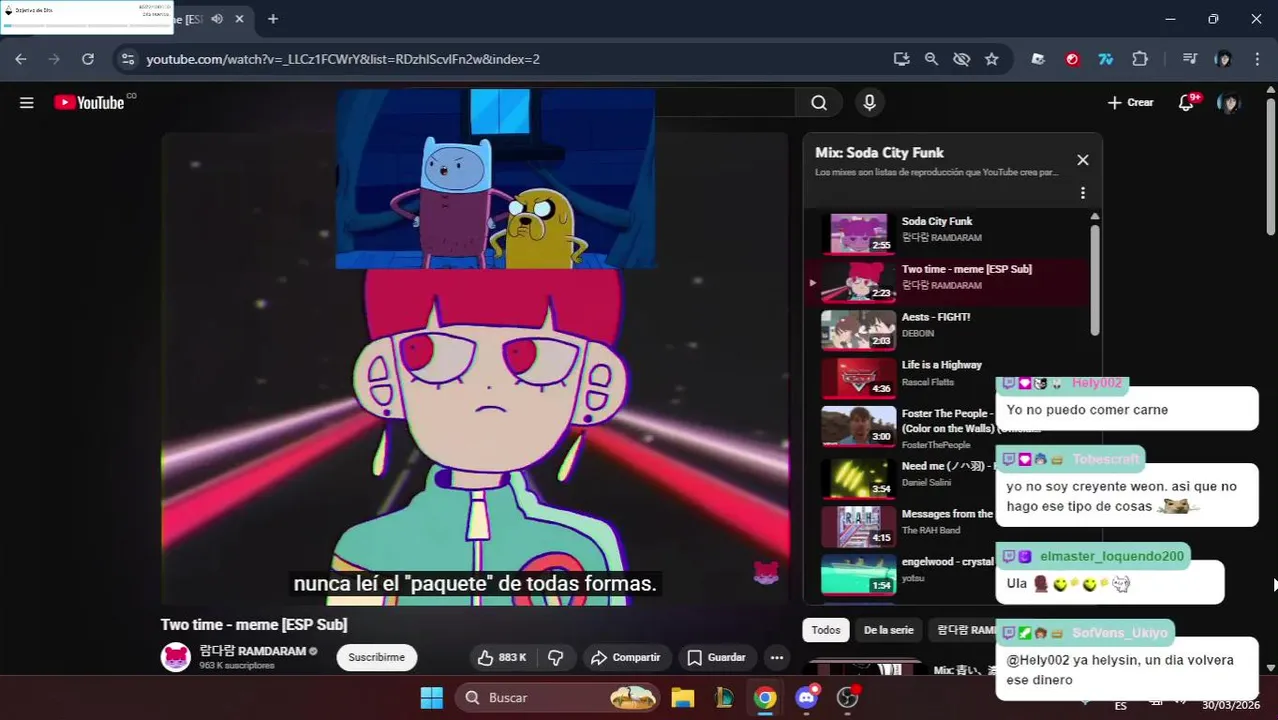
Task: Open OBS Studio from the taskbar
Action: 849,698
